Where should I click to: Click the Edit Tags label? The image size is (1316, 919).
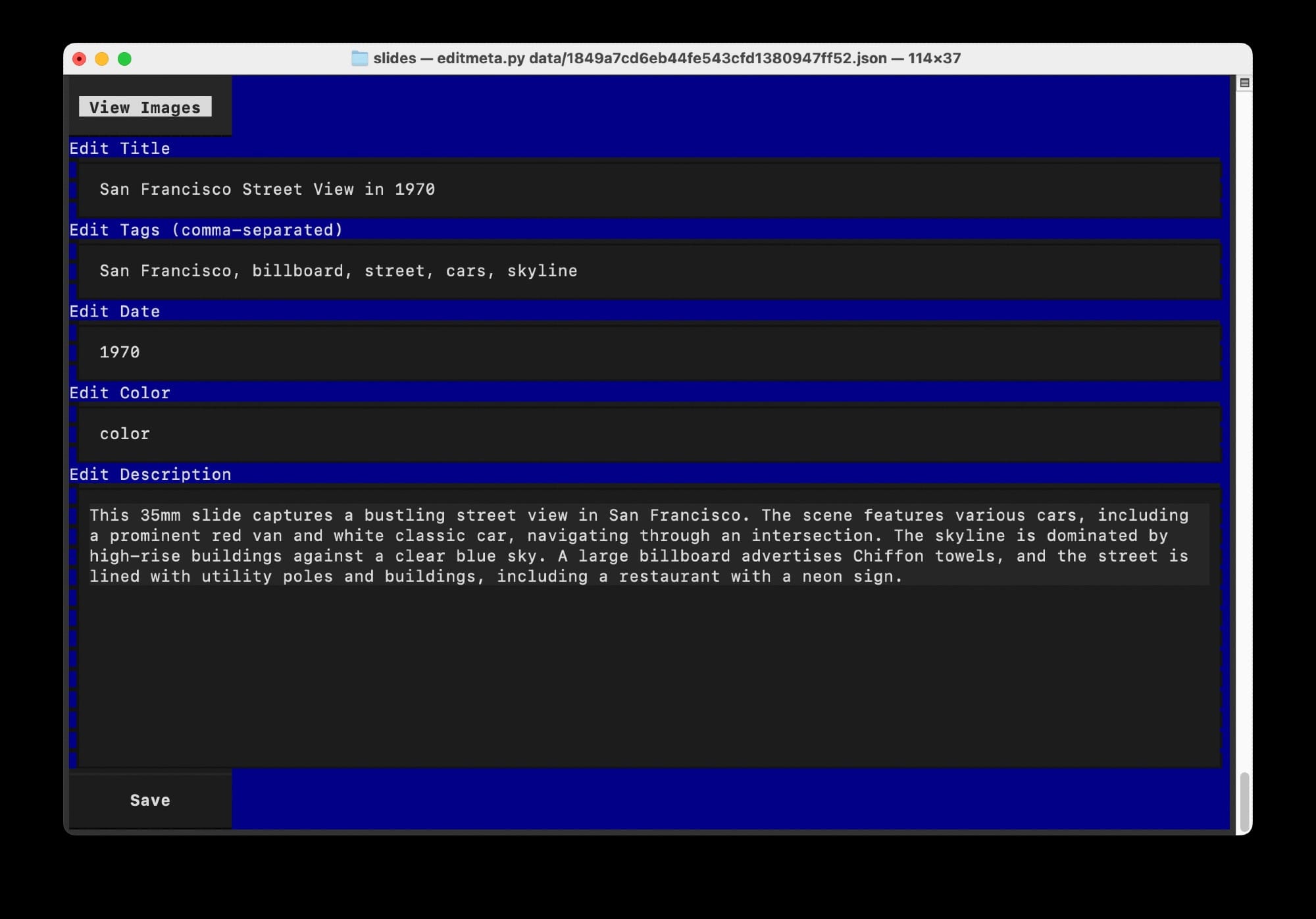(x=206, y=230)
